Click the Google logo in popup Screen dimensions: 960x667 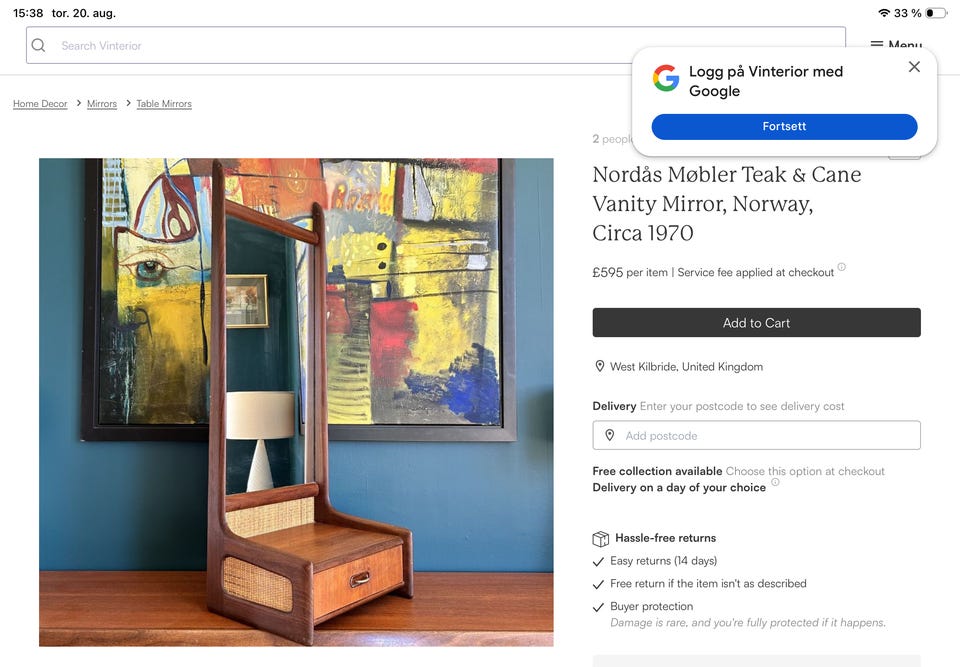[666, 78]
